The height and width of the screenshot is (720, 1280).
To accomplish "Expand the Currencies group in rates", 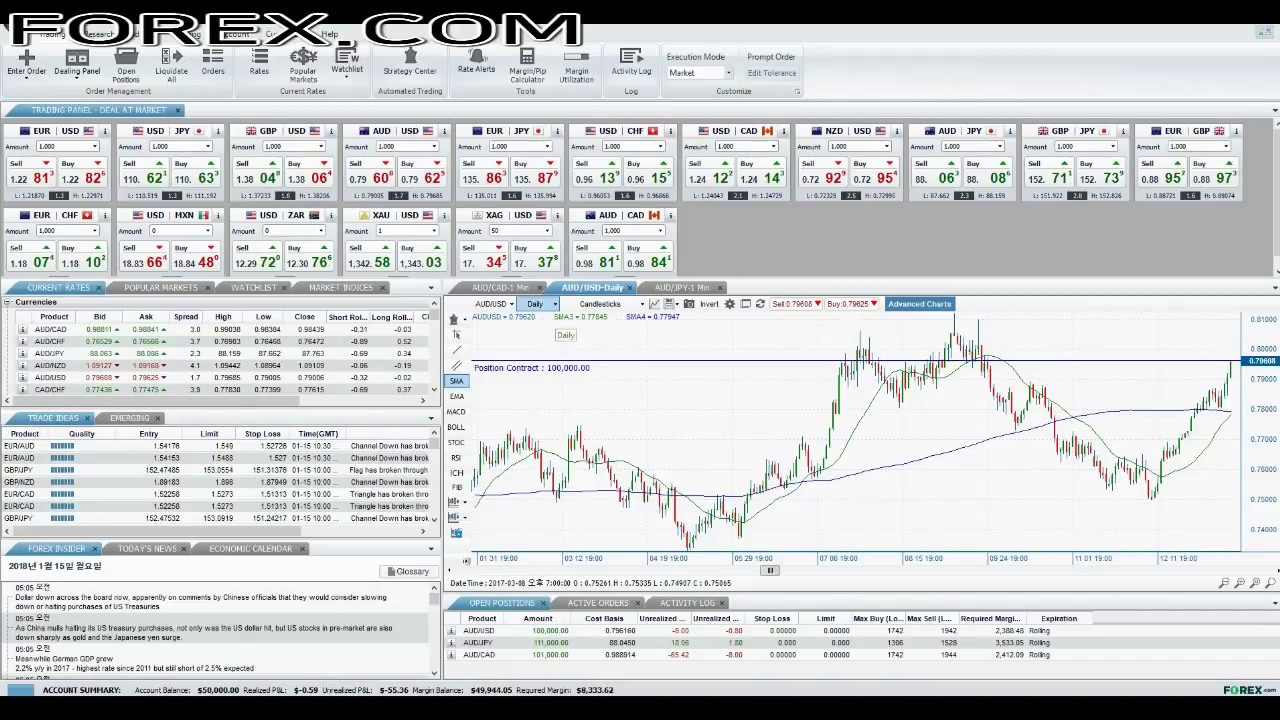I will (9, 302).
